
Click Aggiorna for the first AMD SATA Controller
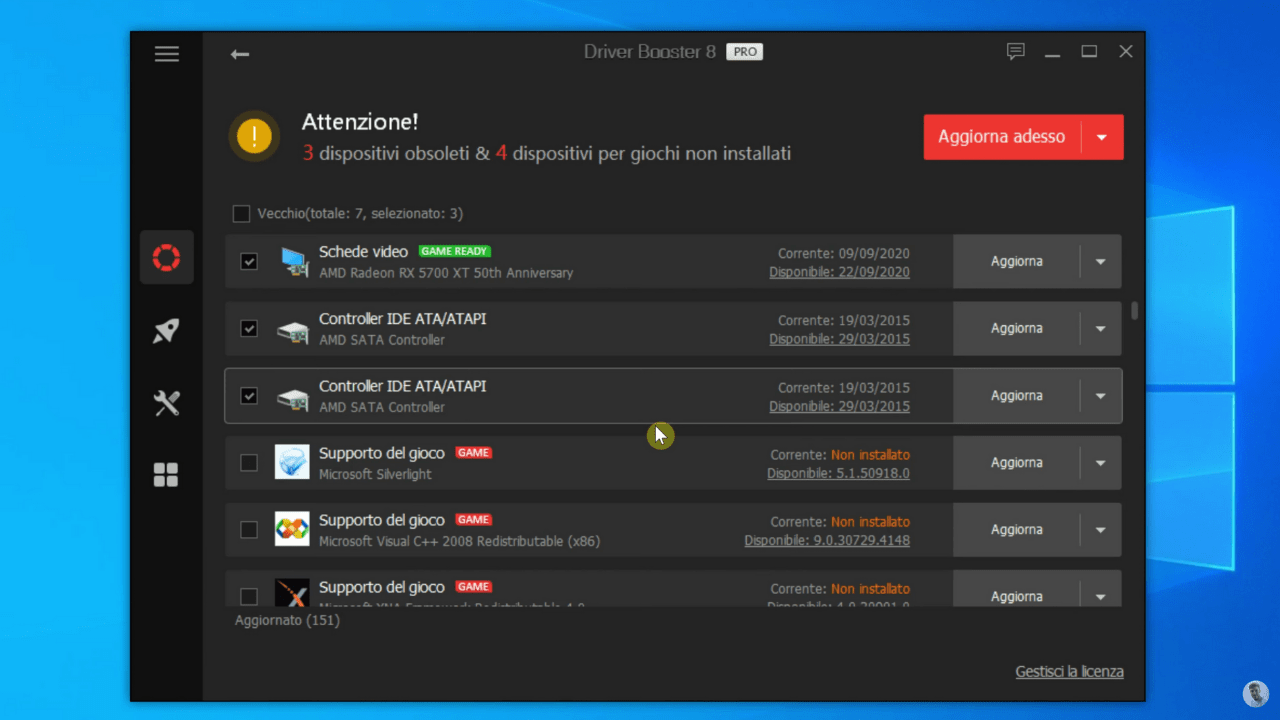(1017, 329)
